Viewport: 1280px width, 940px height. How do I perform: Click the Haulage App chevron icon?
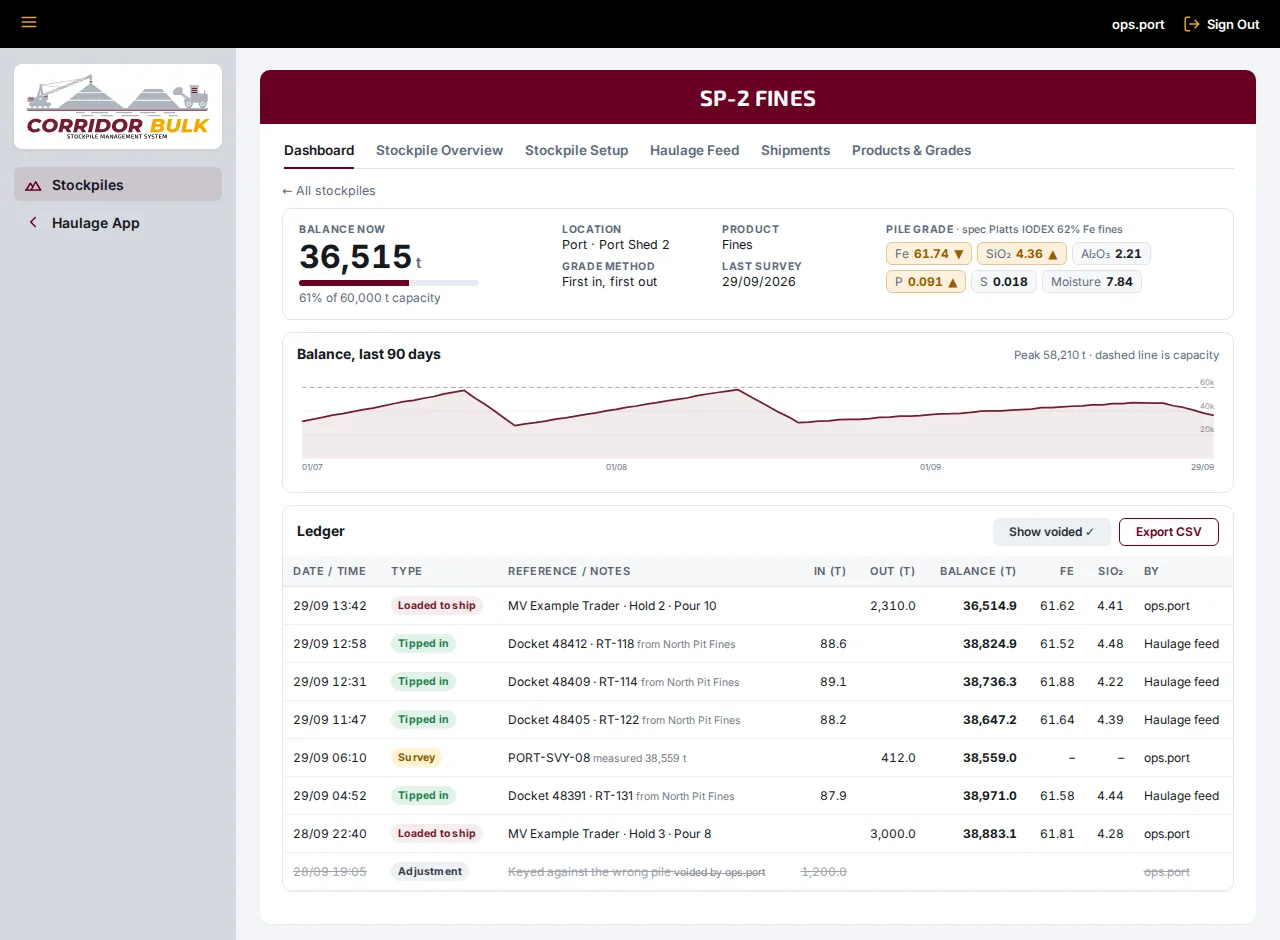point(33,223)
